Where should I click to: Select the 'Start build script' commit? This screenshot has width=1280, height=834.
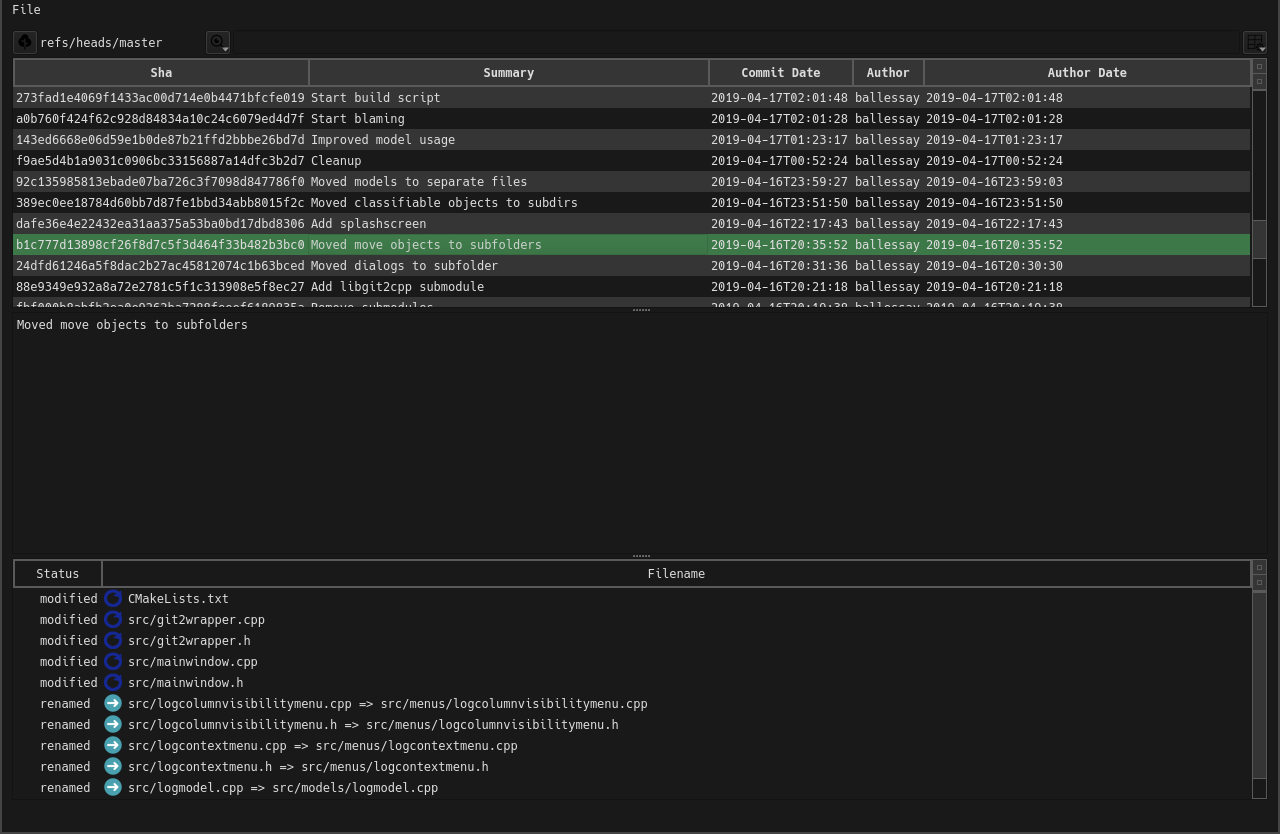coord(632,98)
